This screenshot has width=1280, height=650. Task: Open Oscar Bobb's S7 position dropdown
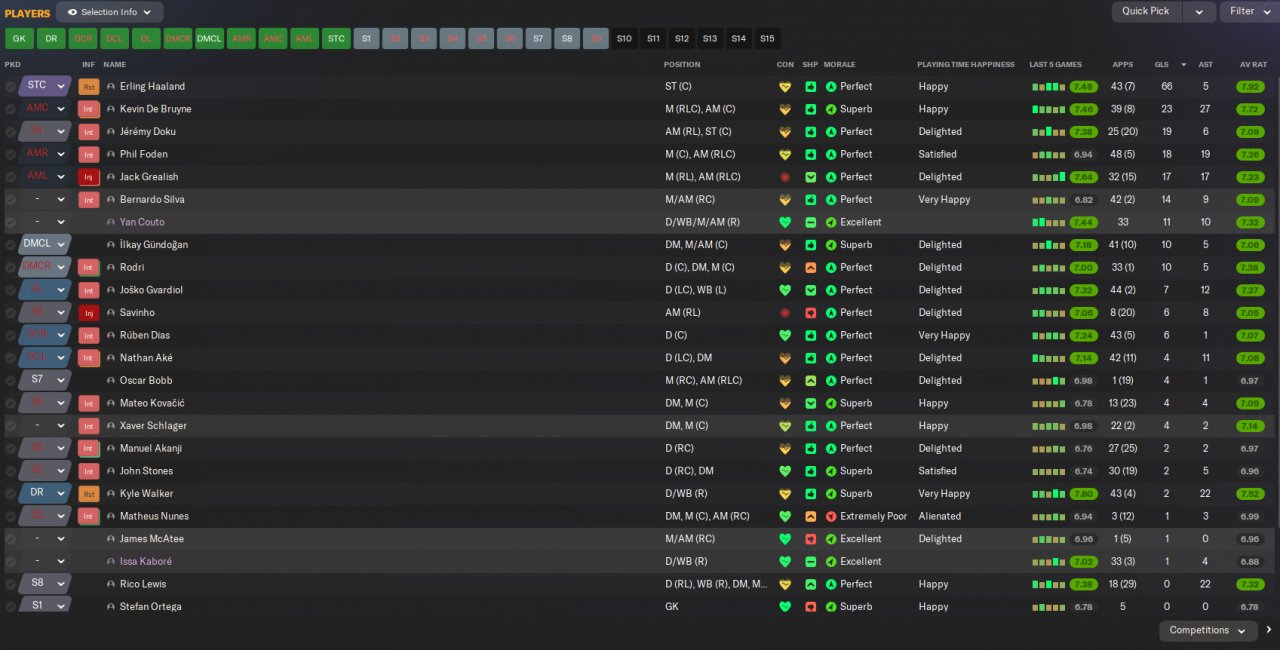45,380
